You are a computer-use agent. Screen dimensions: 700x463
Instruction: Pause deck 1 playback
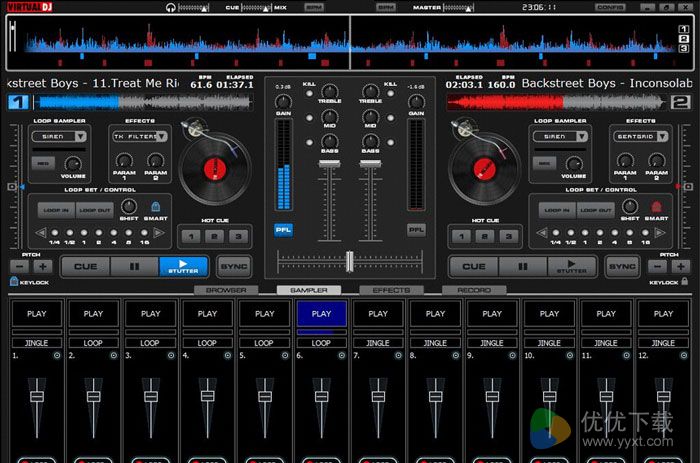pyautogui.click(x=134, y=267)
